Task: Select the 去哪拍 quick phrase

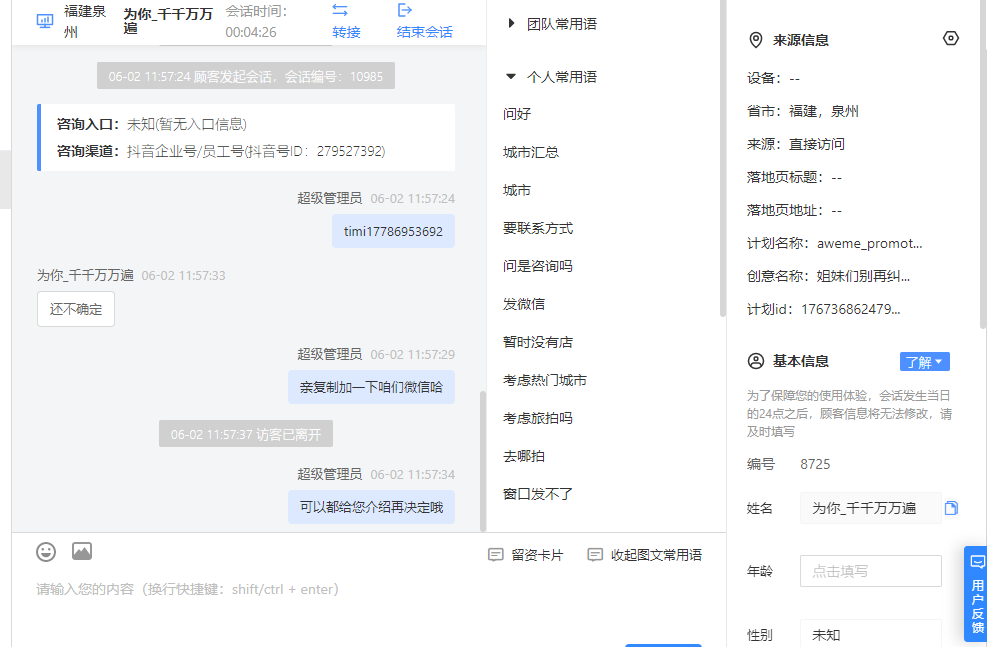Action: coord(524,456)
